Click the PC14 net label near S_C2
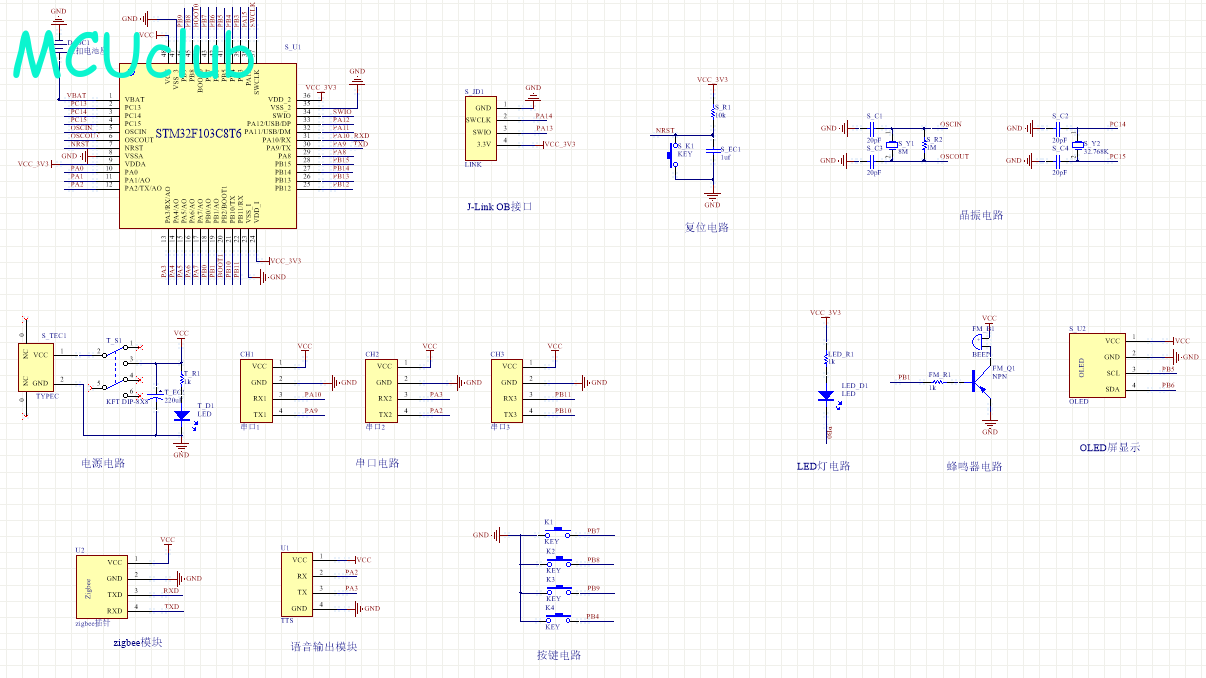 click(1118, 124)
